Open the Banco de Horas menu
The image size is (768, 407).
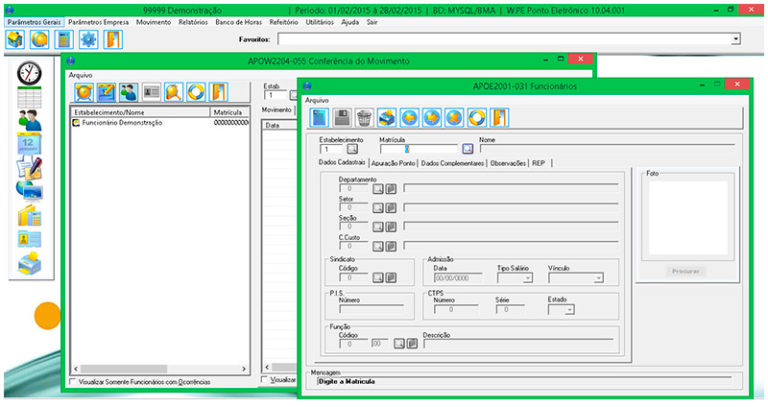tap(238, 21)
